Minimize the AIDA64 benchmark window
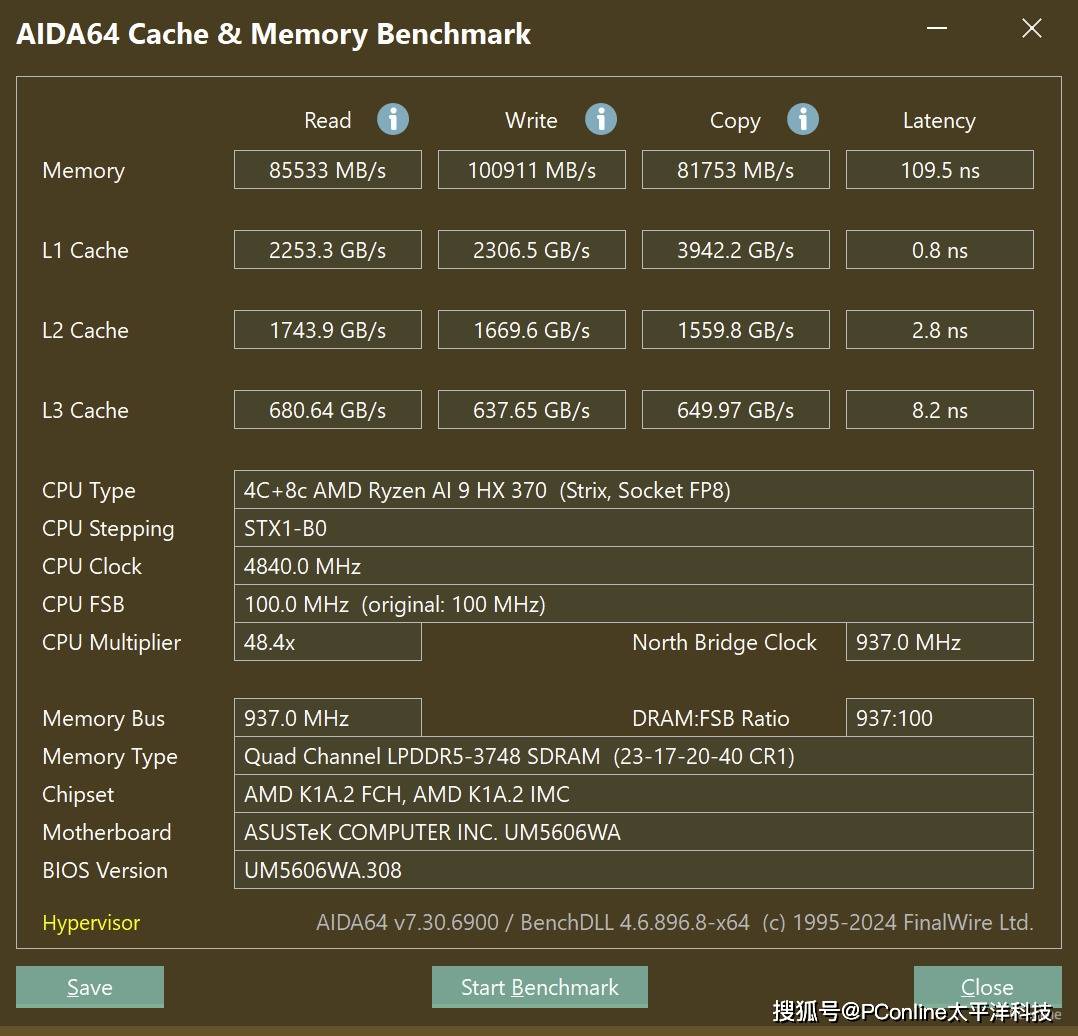 point(936,28)
